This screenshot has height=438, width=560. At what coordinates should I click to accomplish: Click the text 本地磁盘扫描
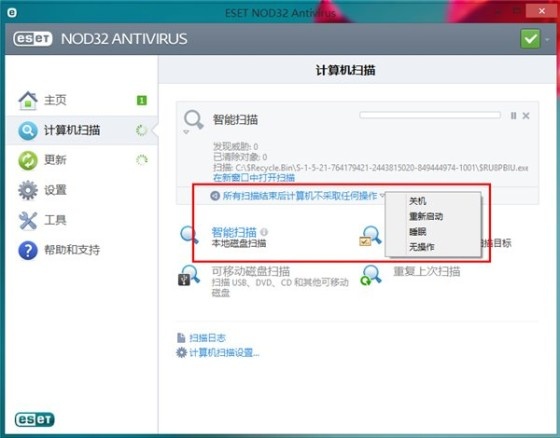(x=239, y=244)
